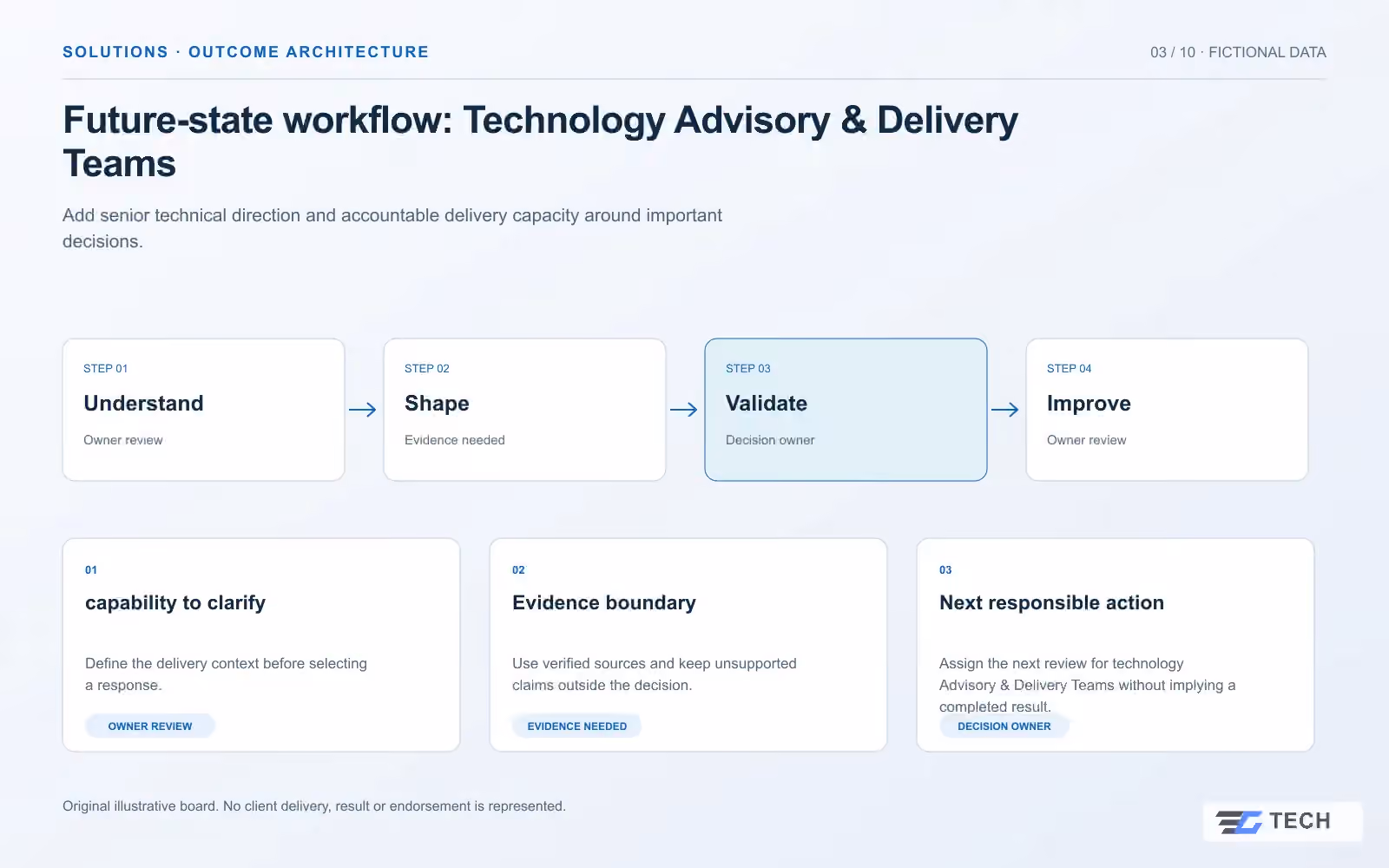Click the '03 / 10 · FICTIONAL DATA' page indicator
Viewport: 1389px width, 868px height.
click(1238, 52)
